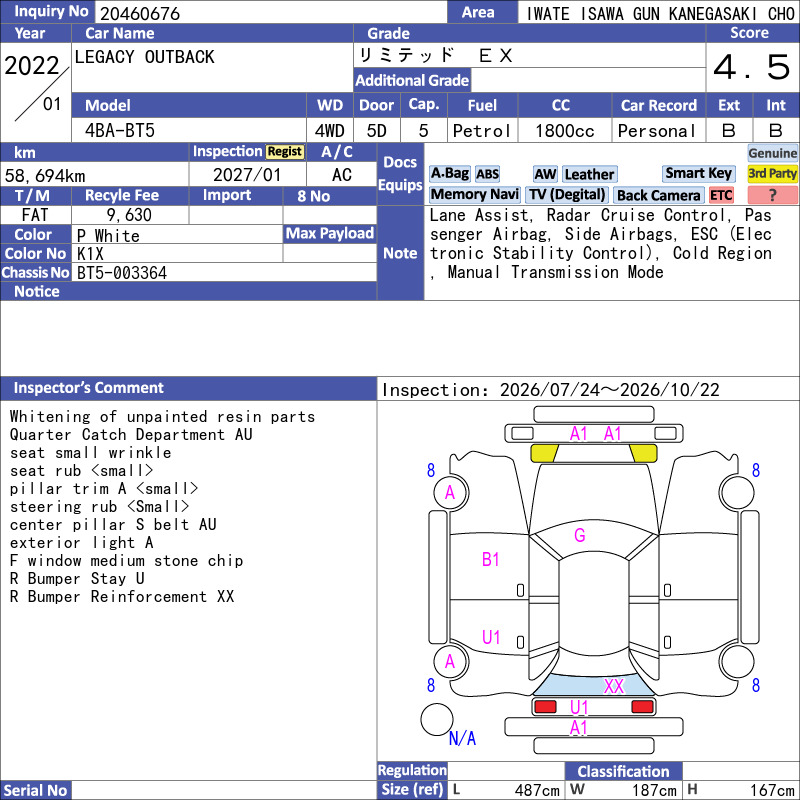Click the comment exterior light A
Image resolution: width=800 pixels, height=800 pixels.
[81, 542]
